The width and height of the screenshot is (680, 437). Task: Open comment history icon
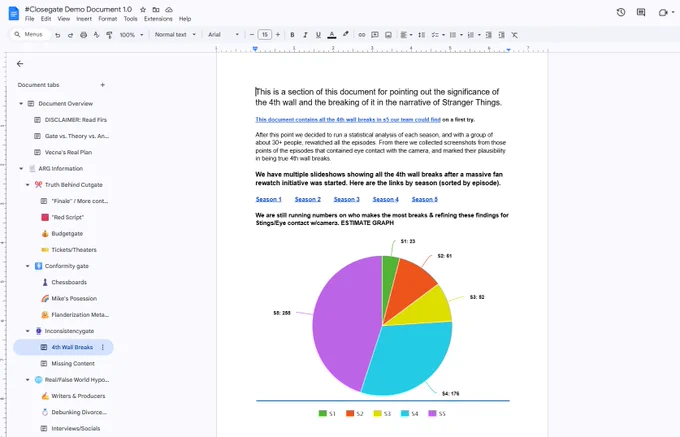641,12
